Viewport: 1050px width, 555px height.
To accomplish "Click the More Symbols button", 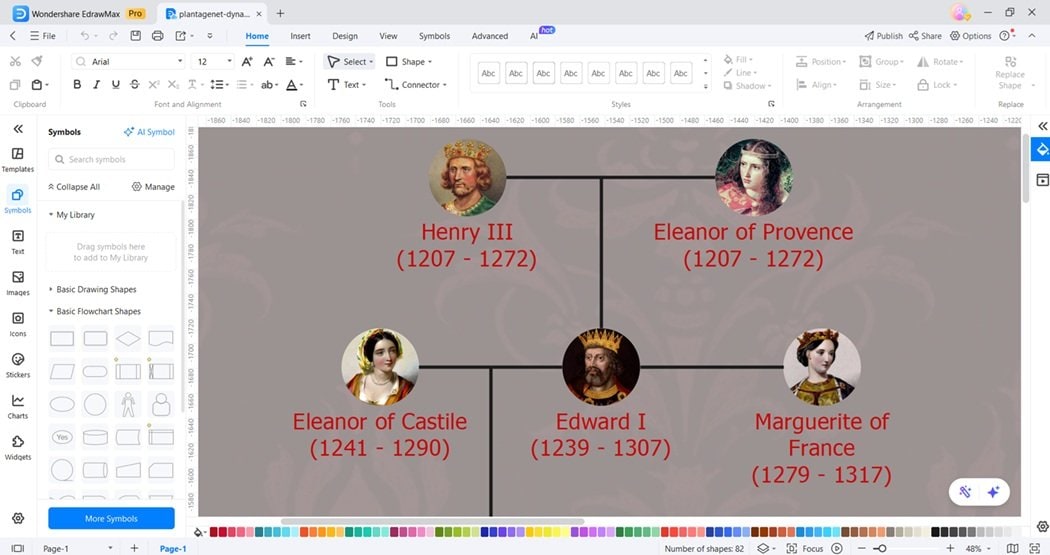I will 111,518.
